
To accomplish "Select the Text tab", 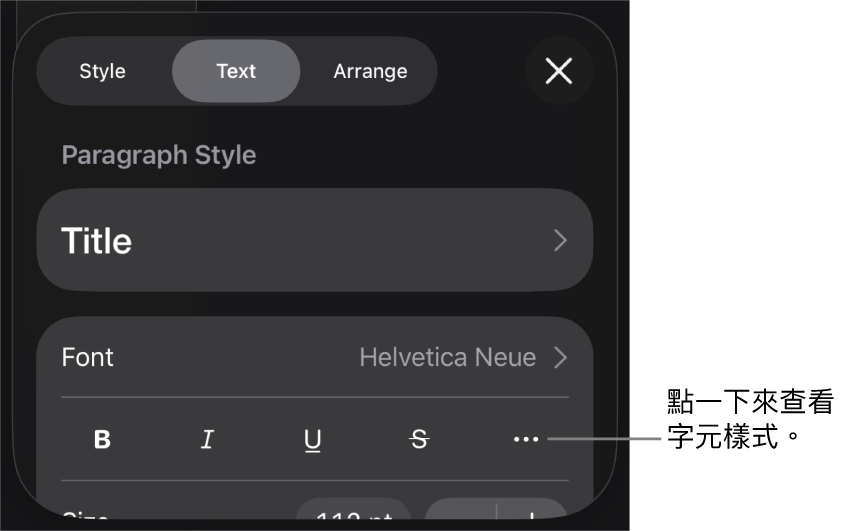I will pos(236,71).
